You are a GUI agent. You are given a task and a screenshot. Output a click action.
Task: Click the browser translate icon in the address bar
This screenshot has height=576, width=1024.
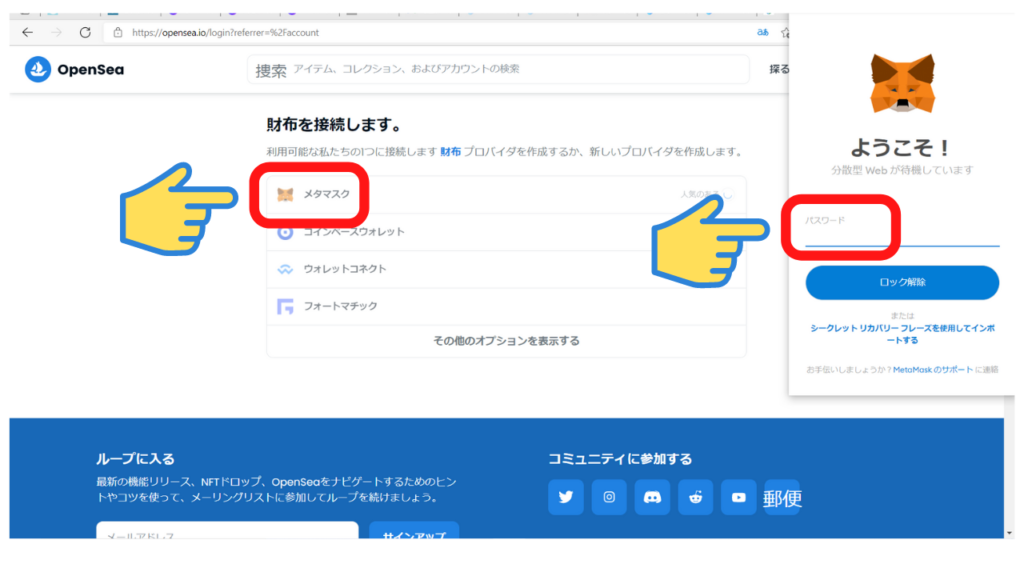point(763,32)
